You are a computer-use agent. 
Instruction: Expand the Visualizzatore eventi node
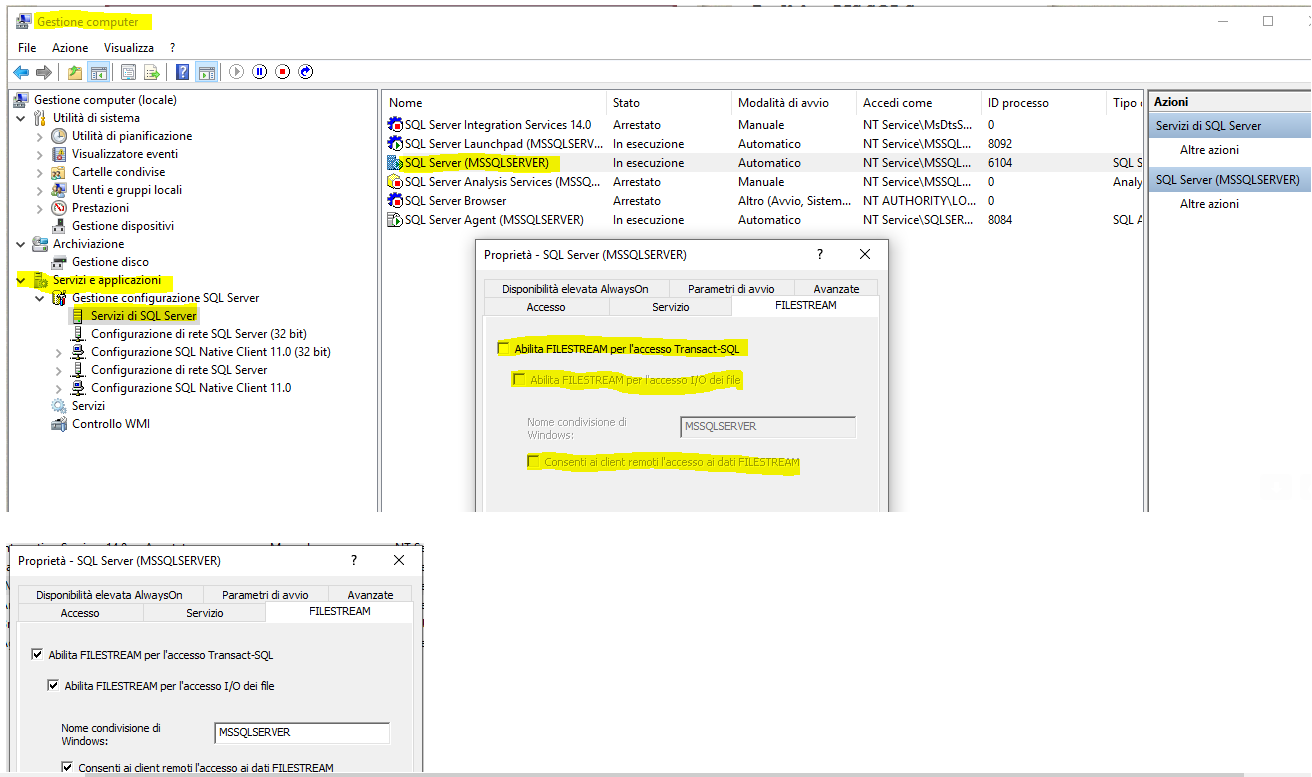(40, 154)
